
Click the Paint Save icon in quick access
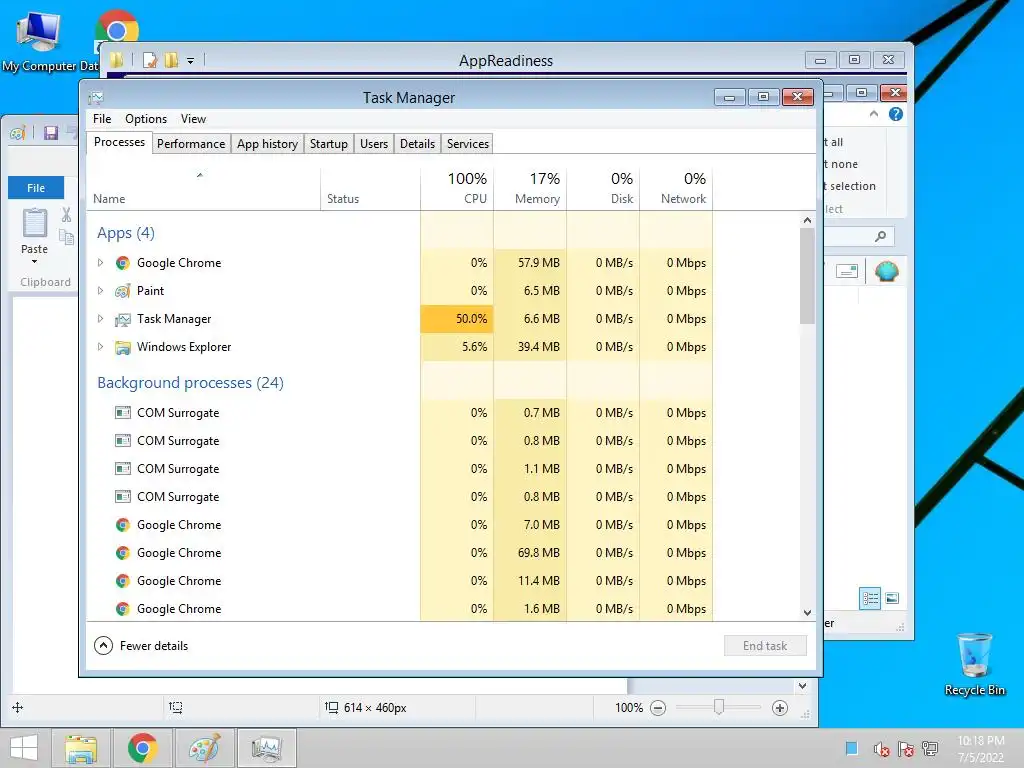(51, 133)
